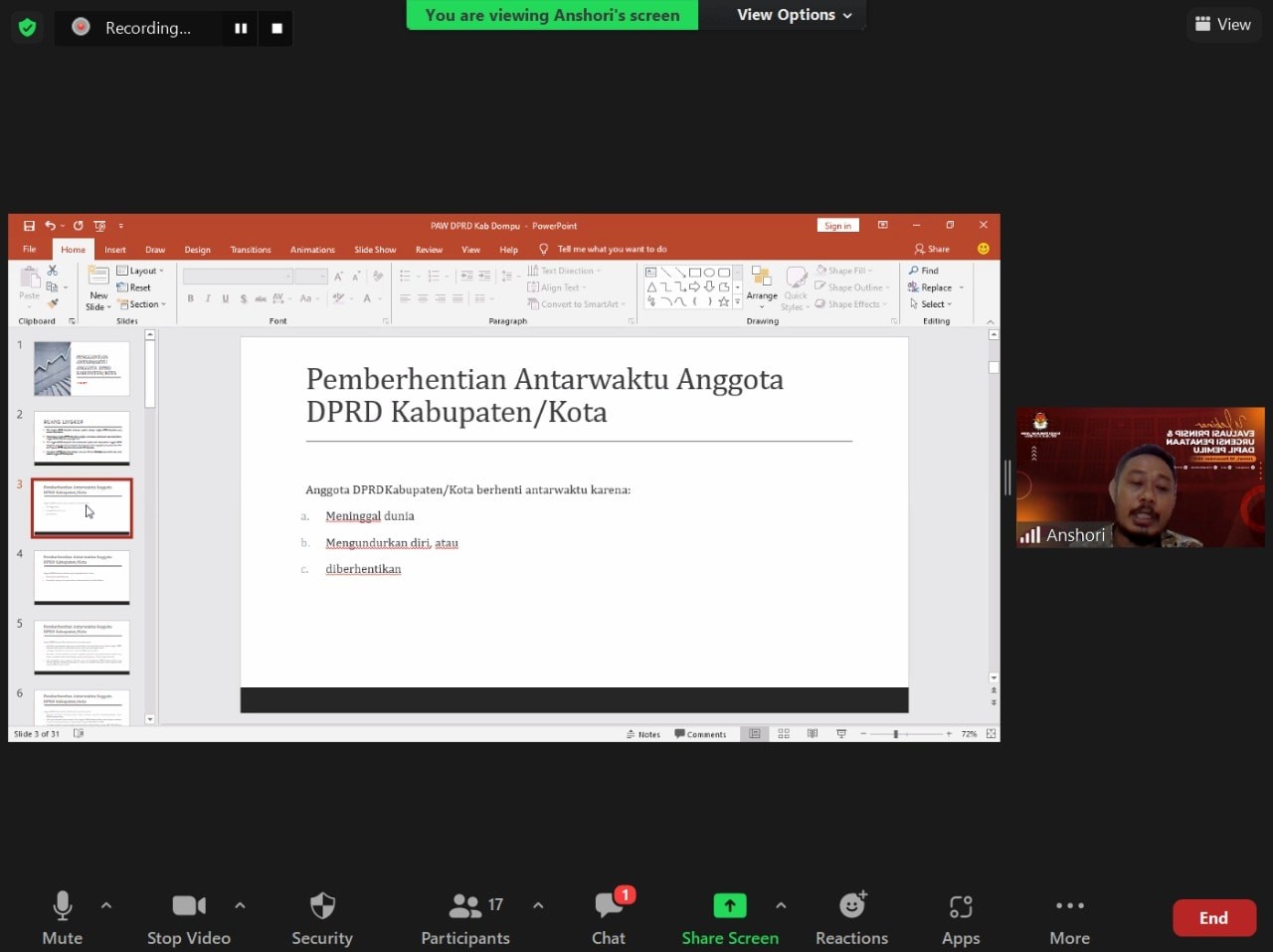Click the green encryption shield icon
Viewport: 1273px width, 952px height.
(28, 28)
